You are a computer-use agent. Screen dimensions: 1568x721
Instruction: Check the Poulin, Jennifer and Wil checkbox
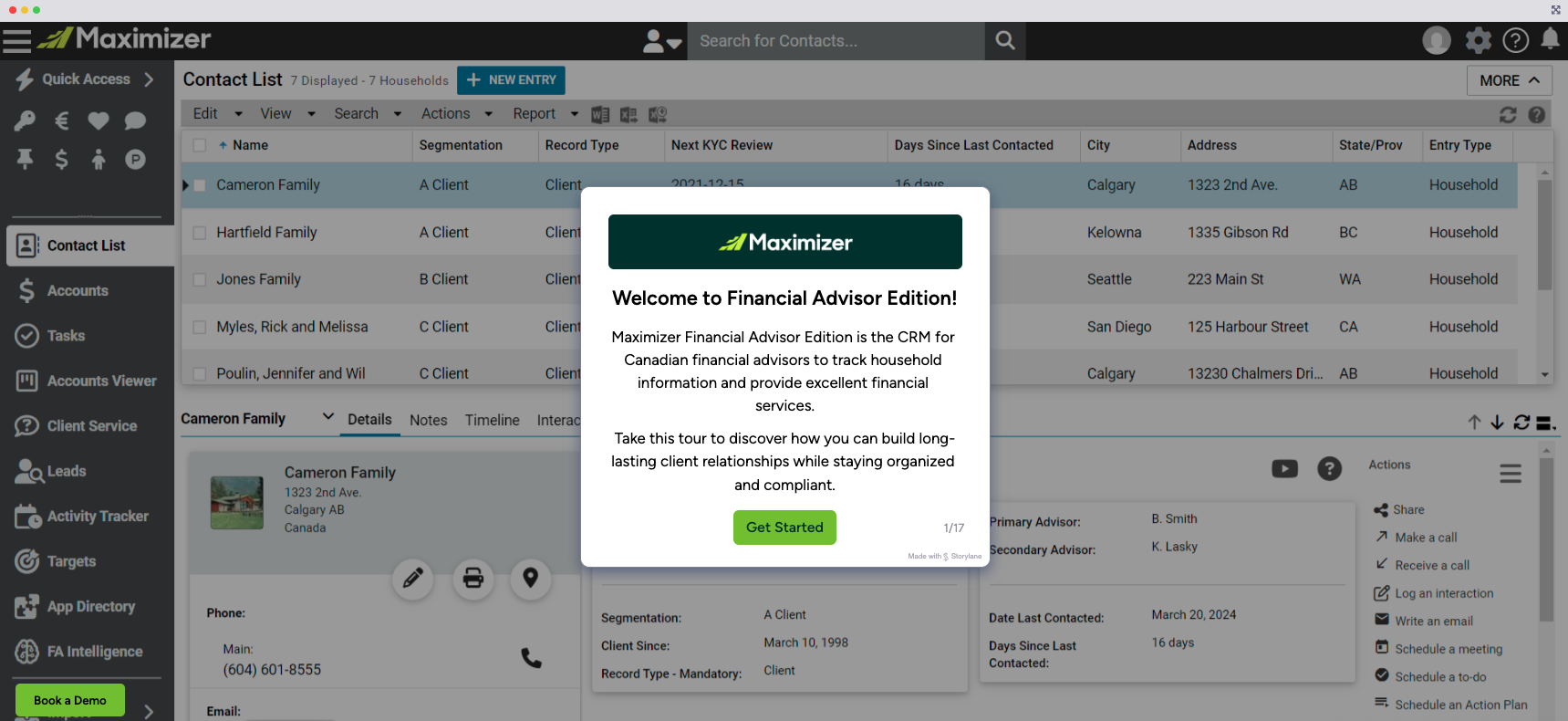point(200,374)
